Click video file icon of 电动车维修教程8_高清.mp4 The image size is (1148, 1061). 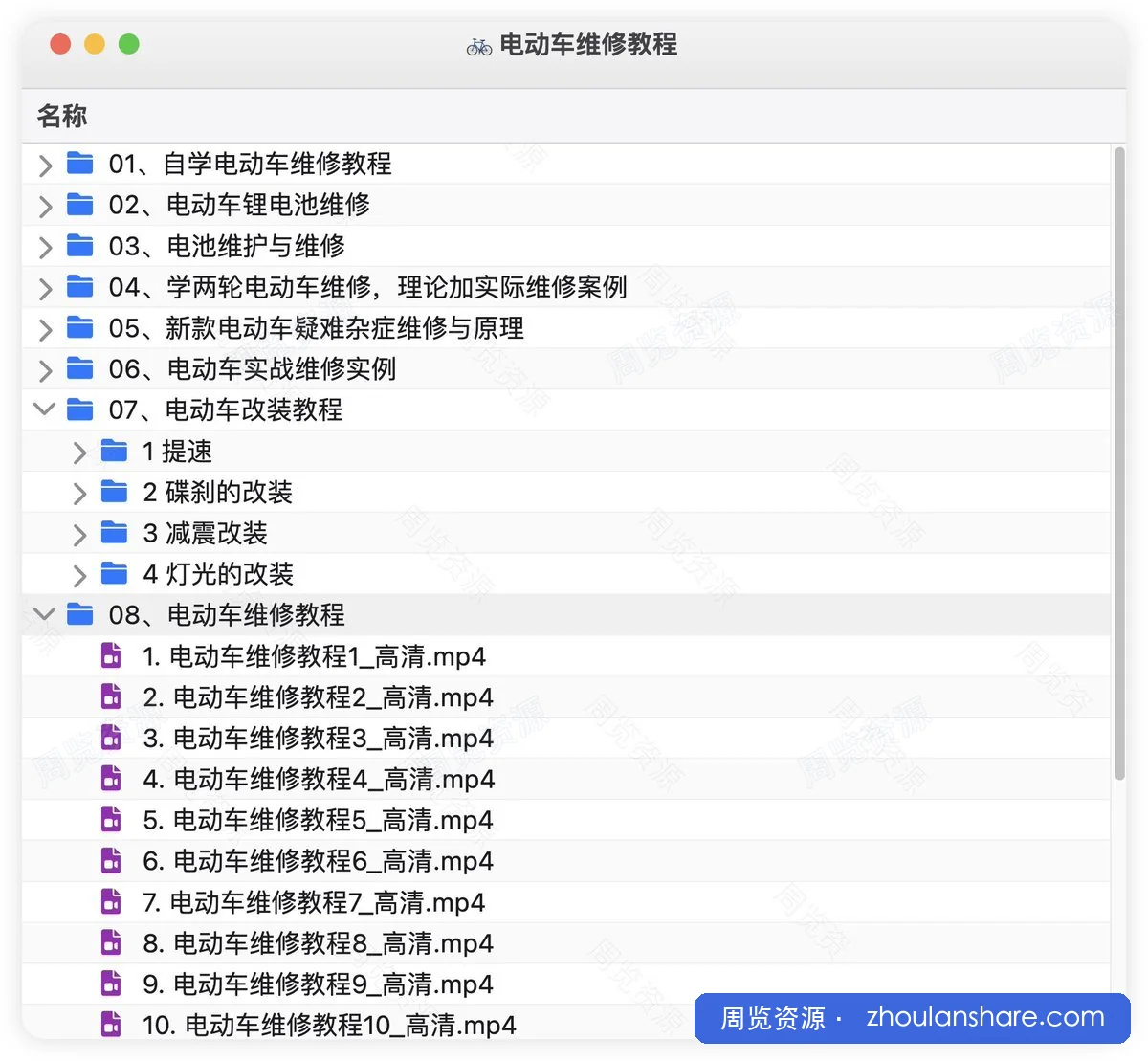click(112, 942)
